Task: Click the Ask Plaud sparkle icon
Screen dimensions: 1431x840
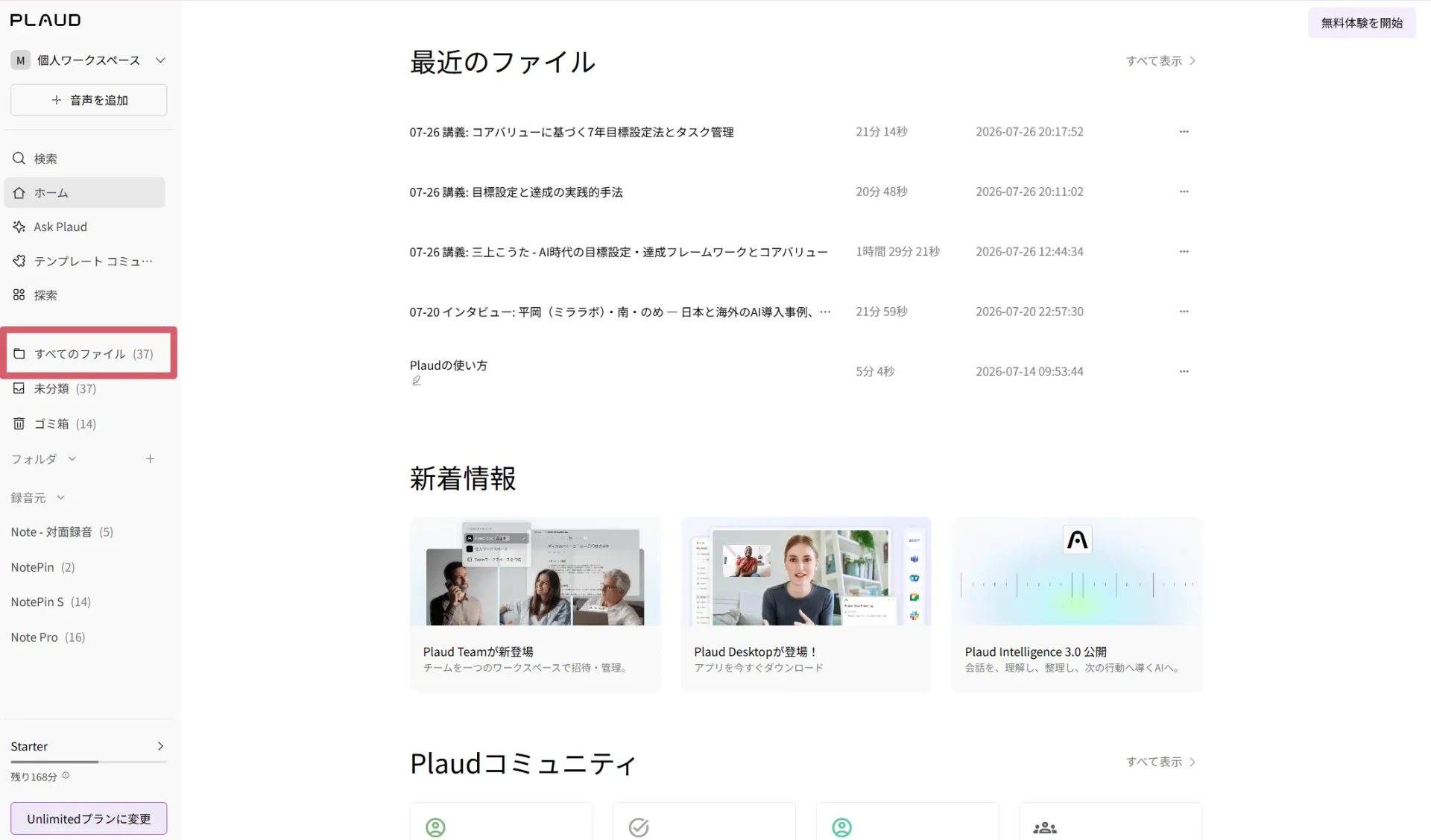Action: tap(19, 227)
